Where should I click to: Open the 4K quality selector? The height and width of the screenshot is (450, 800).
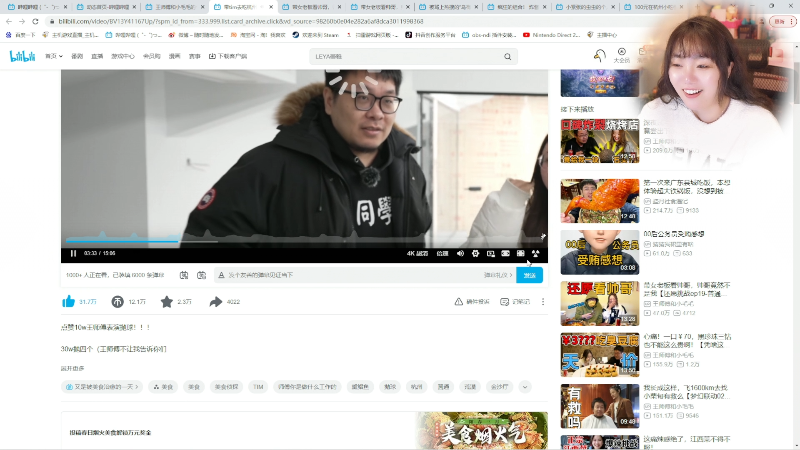417,254
